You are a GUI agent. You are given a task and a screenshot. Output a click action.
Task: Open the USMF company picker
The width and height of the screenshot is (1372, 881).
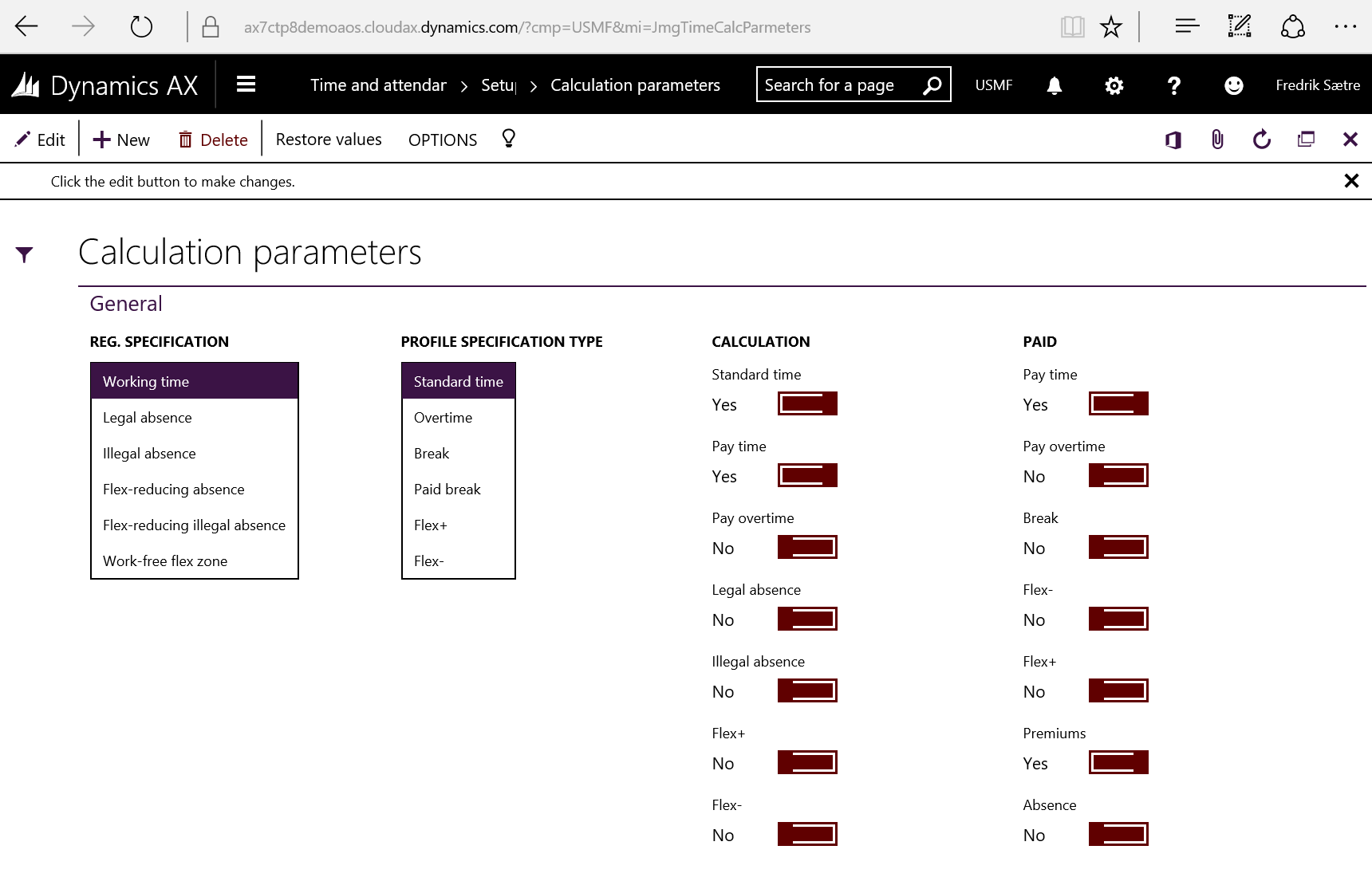pyautogui.click(x=993, y=85)
